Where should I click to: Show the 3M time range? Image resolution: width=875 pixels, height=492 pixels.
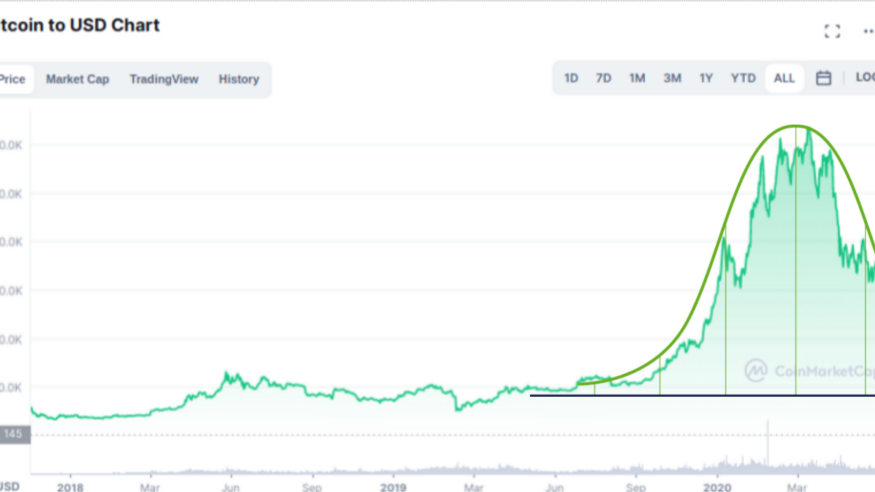pos(672,78)
